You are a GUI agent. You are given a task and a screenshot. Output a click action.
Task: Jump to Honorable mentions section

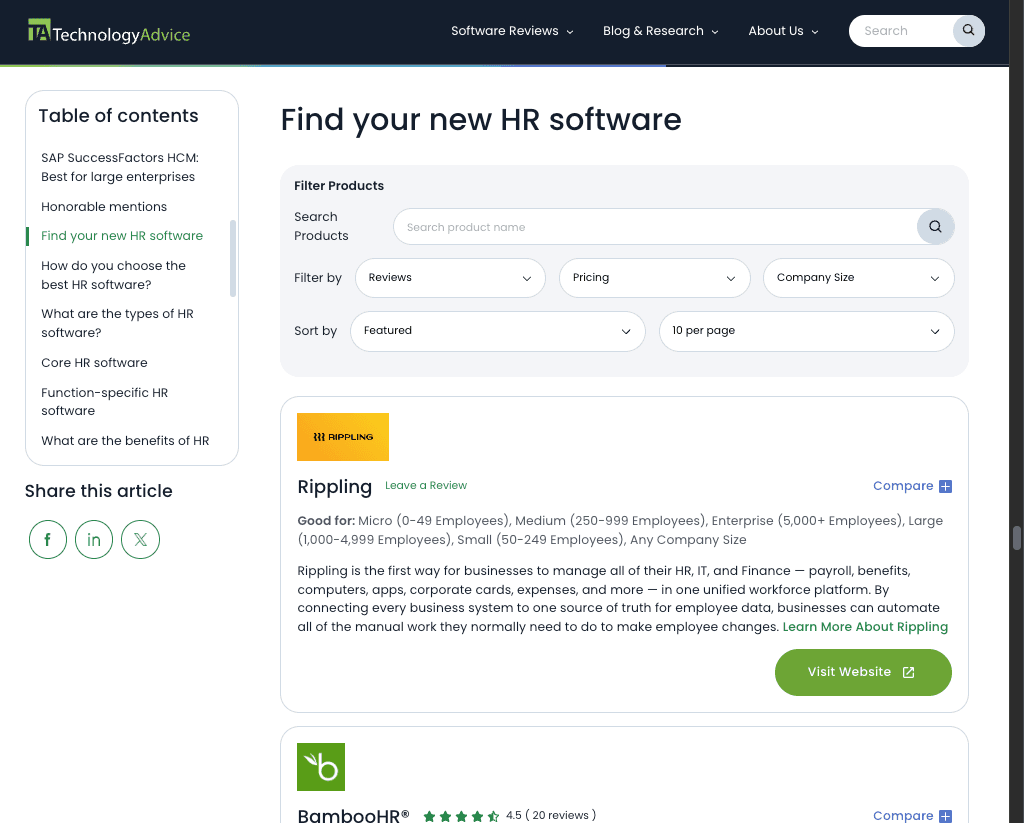[x=104, y=206]
